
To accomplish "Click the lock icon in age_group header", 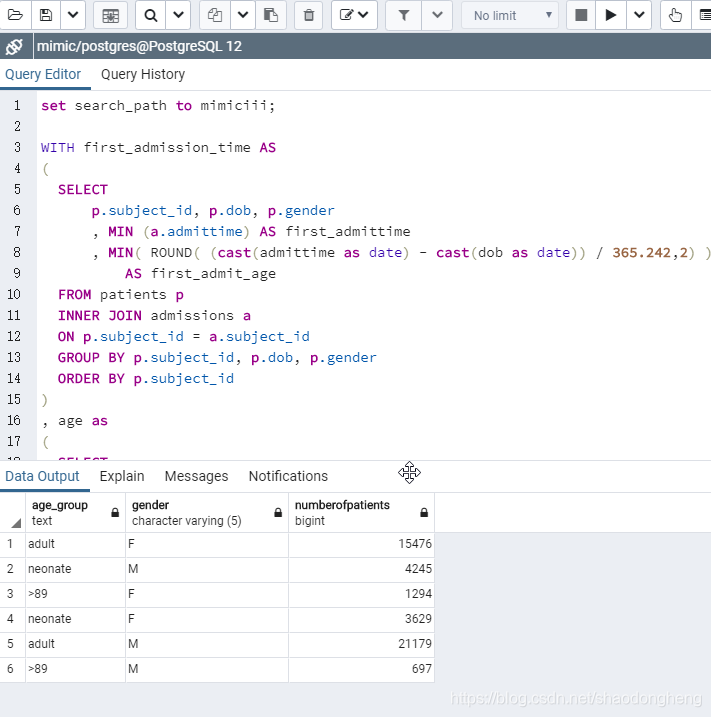I will tap(115, 513).
